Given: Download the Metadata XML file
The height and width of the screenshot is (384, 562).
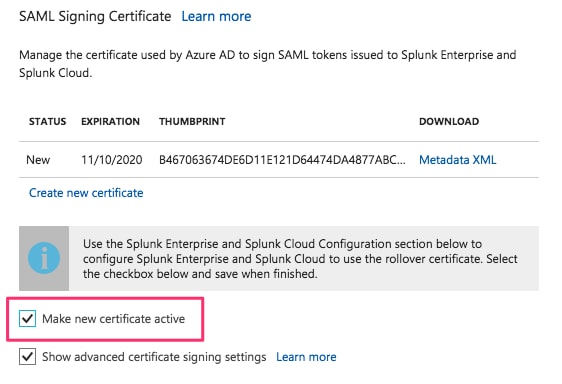Looking at the screenshot, I should point(457,160).
